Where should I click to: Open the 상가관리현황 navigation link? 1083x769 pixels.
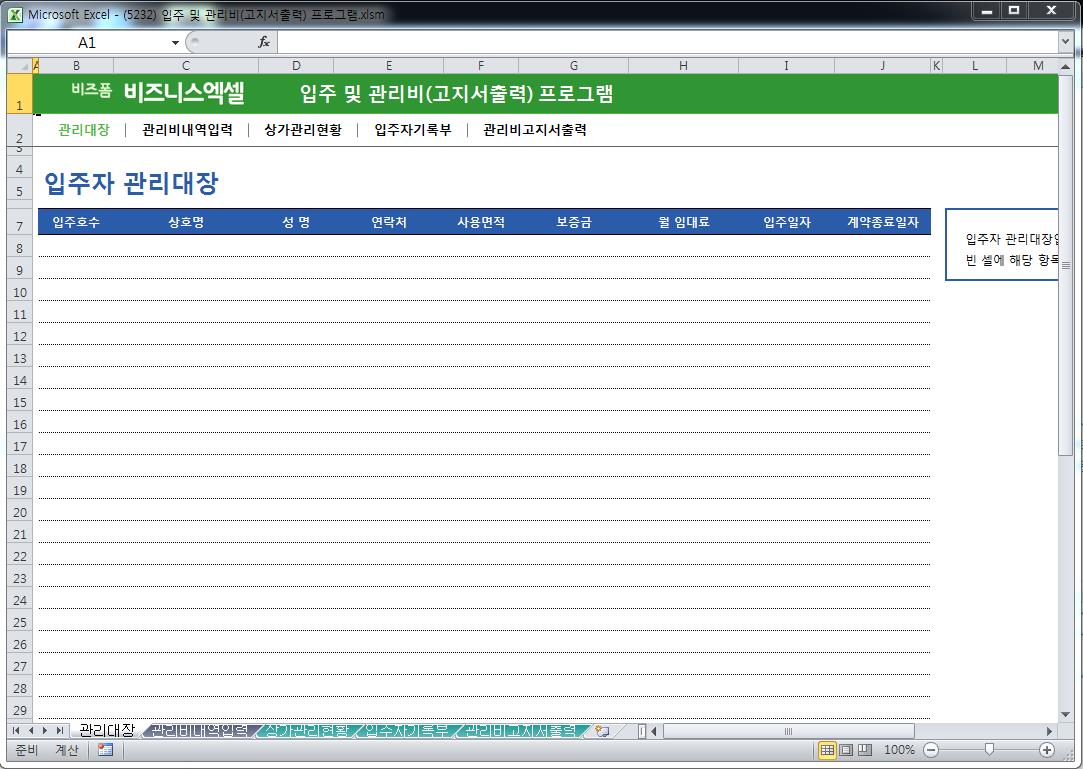point(303,130)
